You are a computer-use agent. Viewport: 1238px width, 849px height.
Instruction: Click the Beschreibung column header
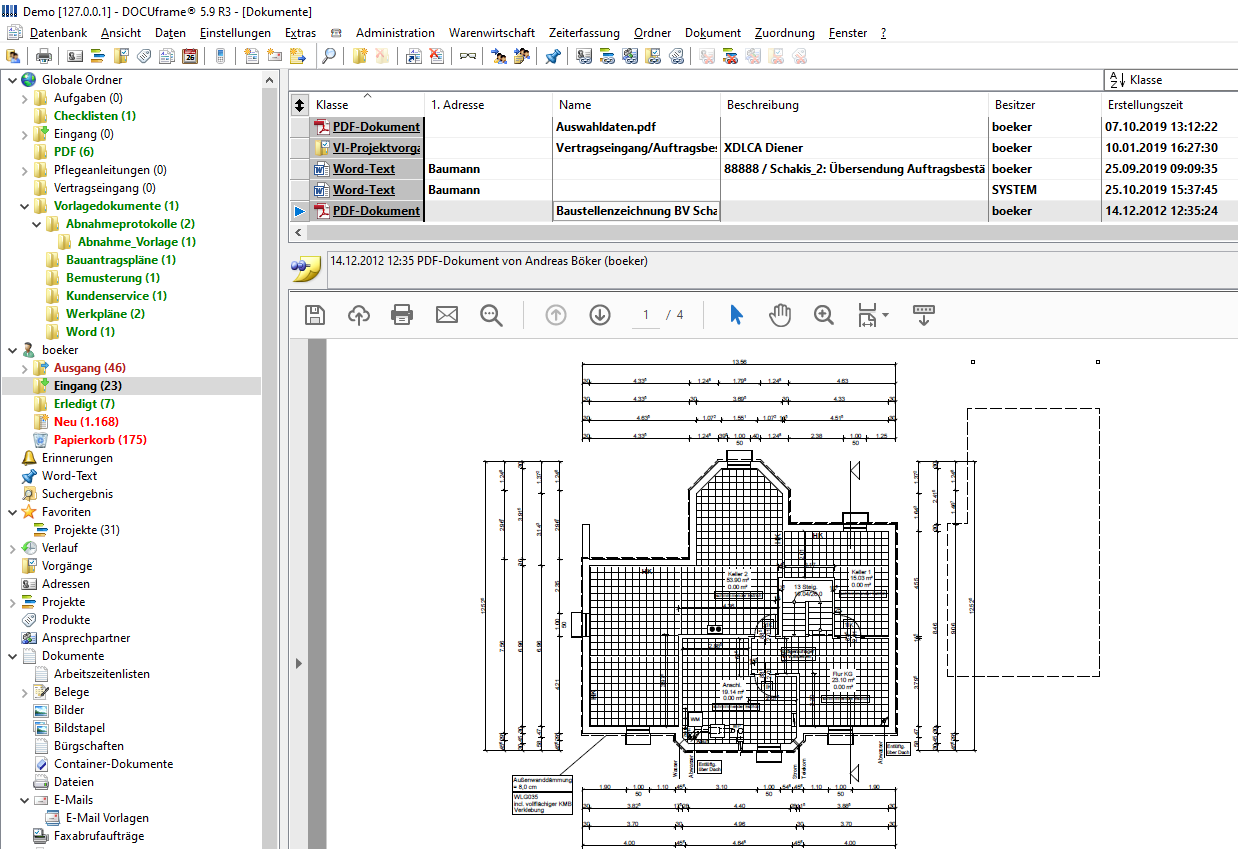[854, 105]
